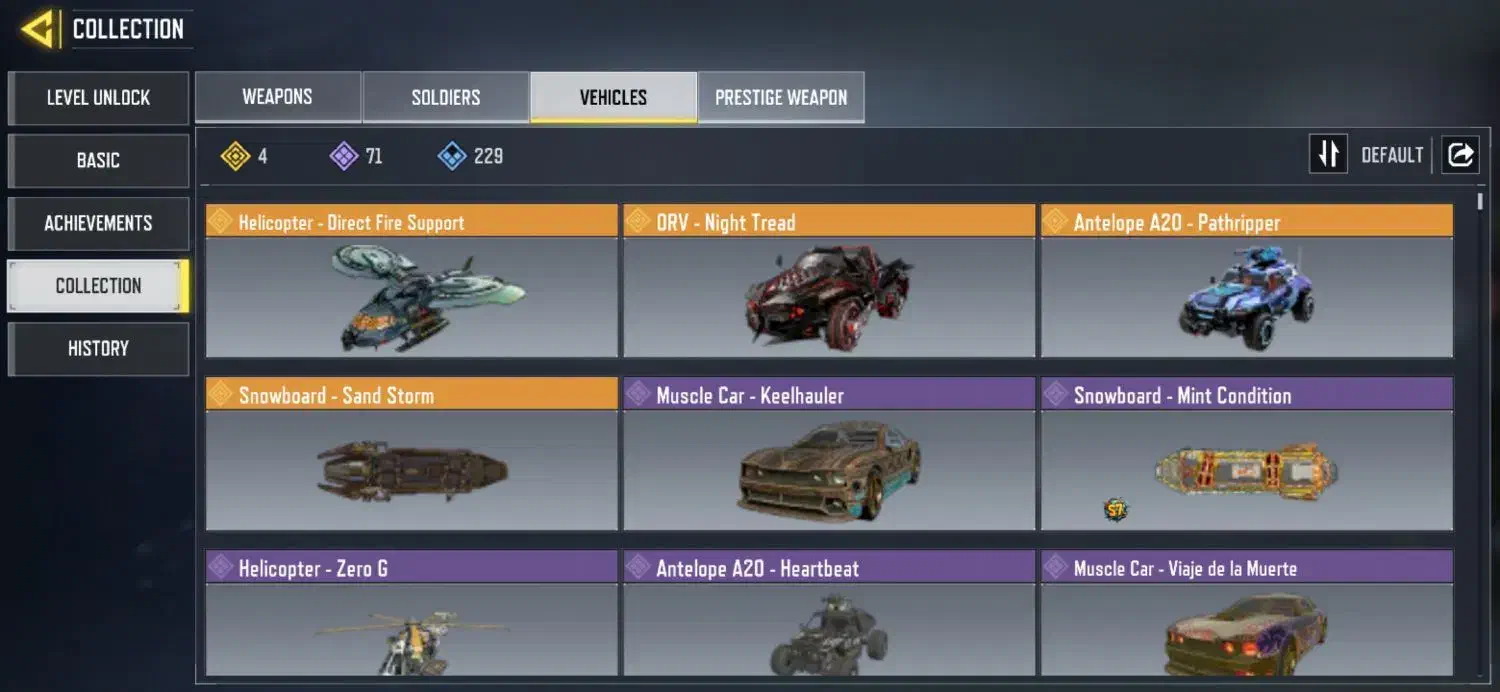Select the Basic sidebar button
This screenshot has width=1500, height=692.
(x=98, y=161)
